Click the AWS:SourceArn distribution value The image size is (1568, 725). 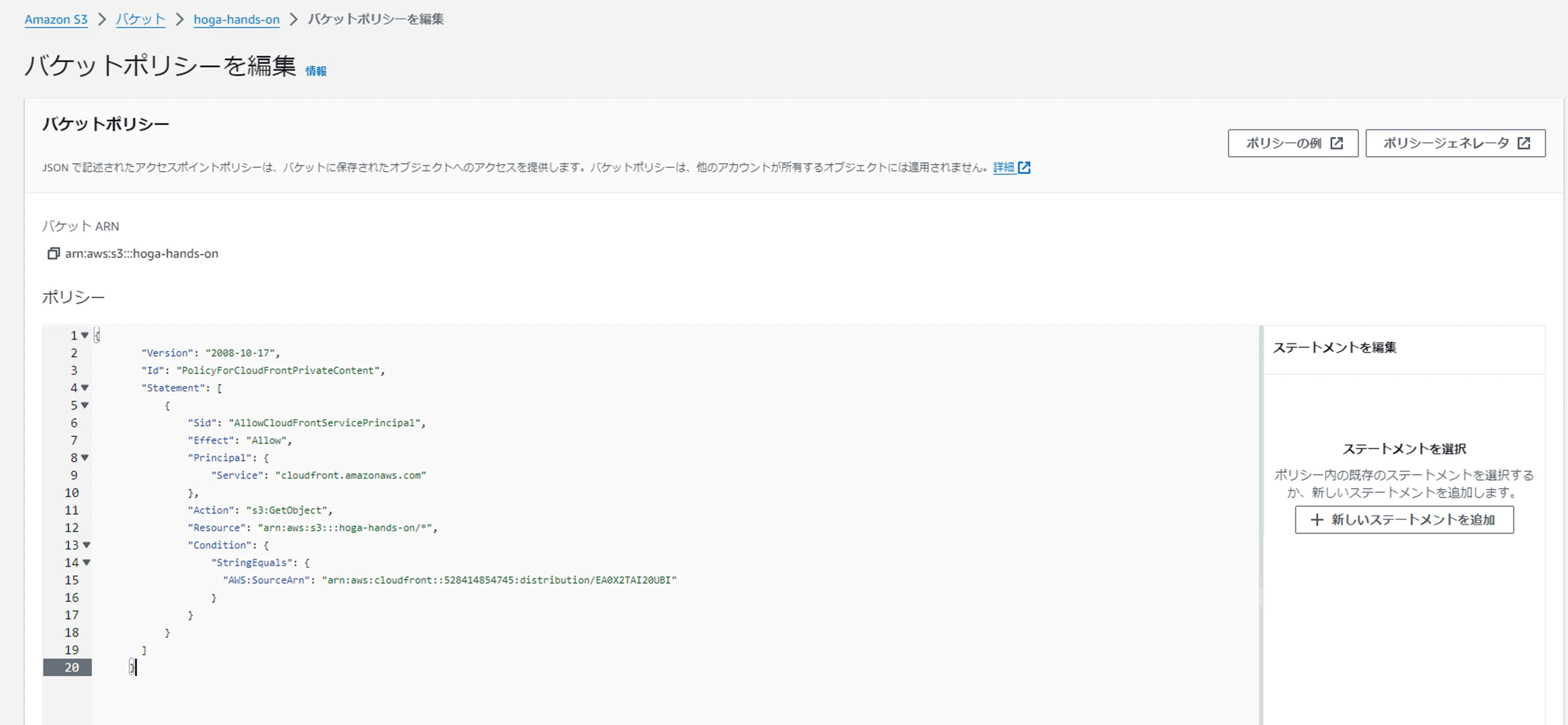(x=499, y=581)
